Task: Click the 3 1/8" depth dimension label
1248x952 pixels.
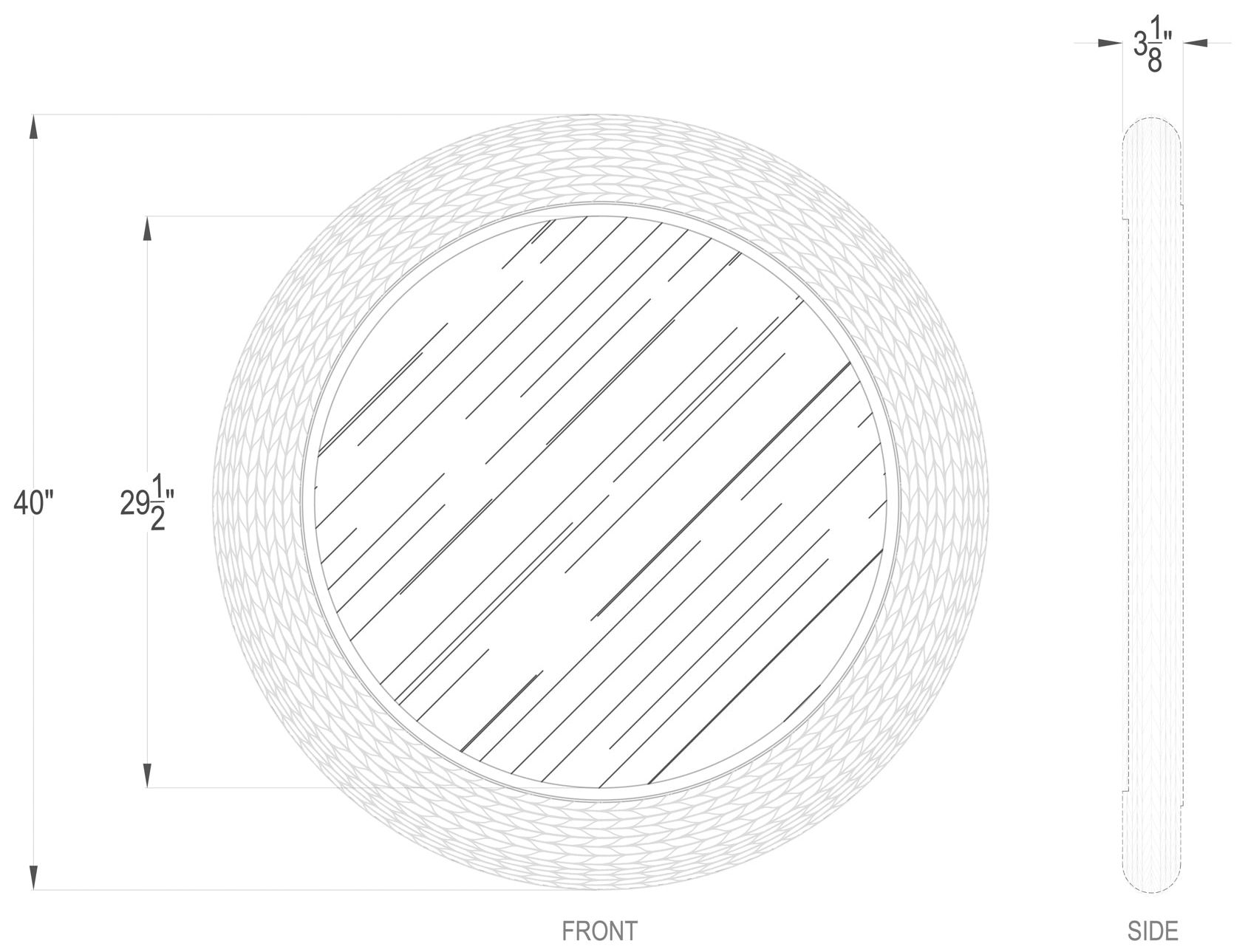Action: 1152,50
